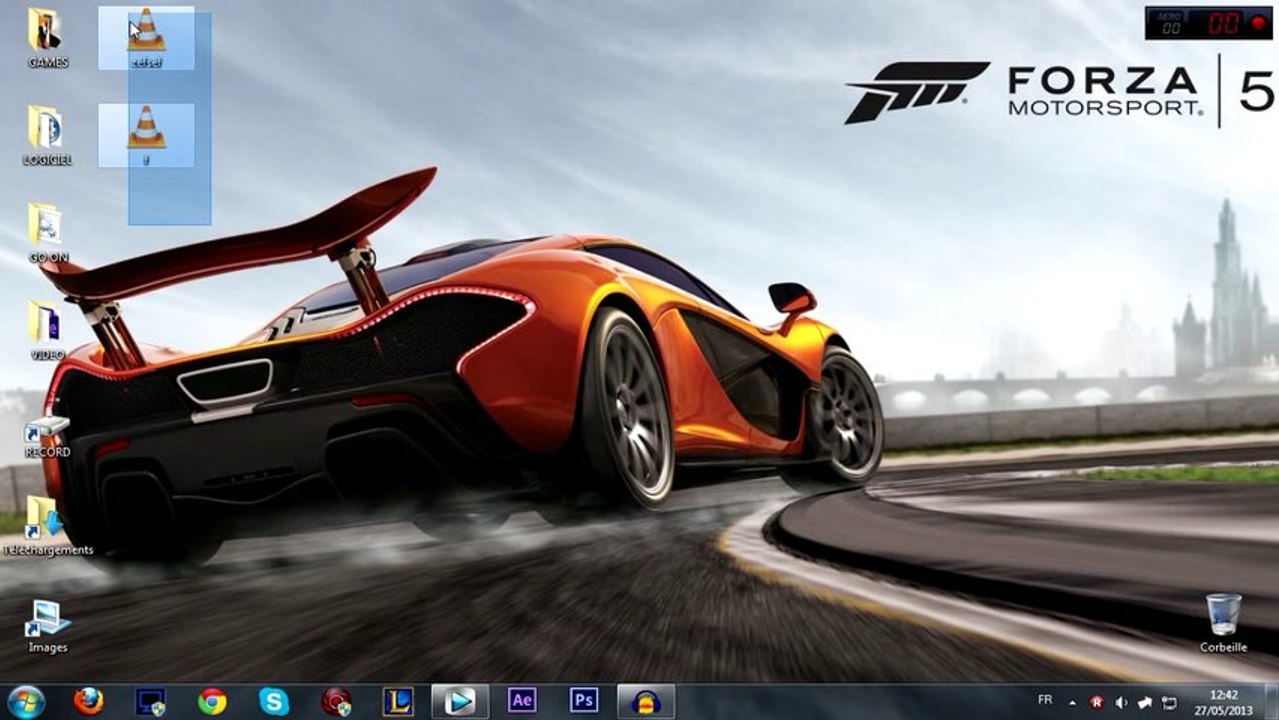Click the red R tray icon
Viewport: 1279px width, 720px height.
click(1097, 702)
